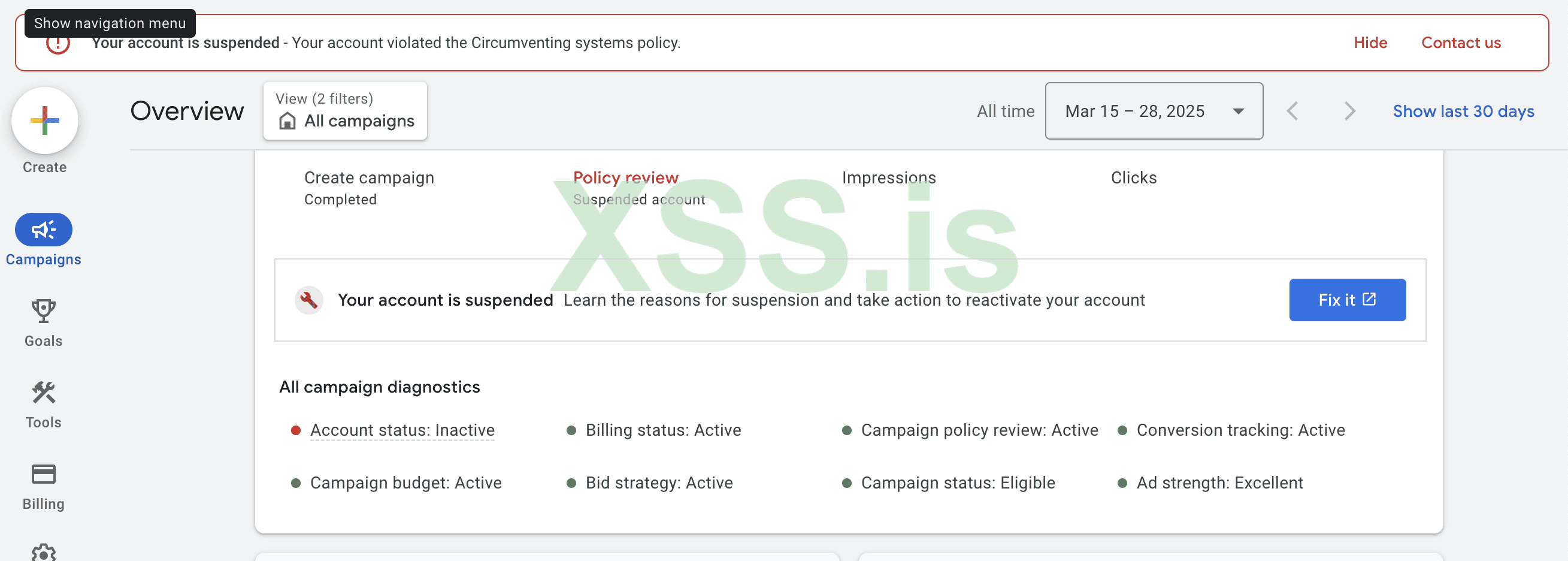
Task: Click the Contact us link
Action: click(1460, 43)
